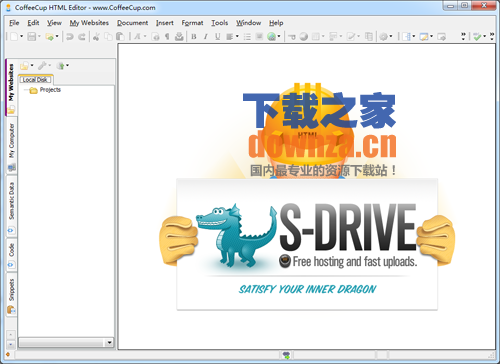Switch to Code side tab
Screen dimensions: 500x364
click(12, 255)
